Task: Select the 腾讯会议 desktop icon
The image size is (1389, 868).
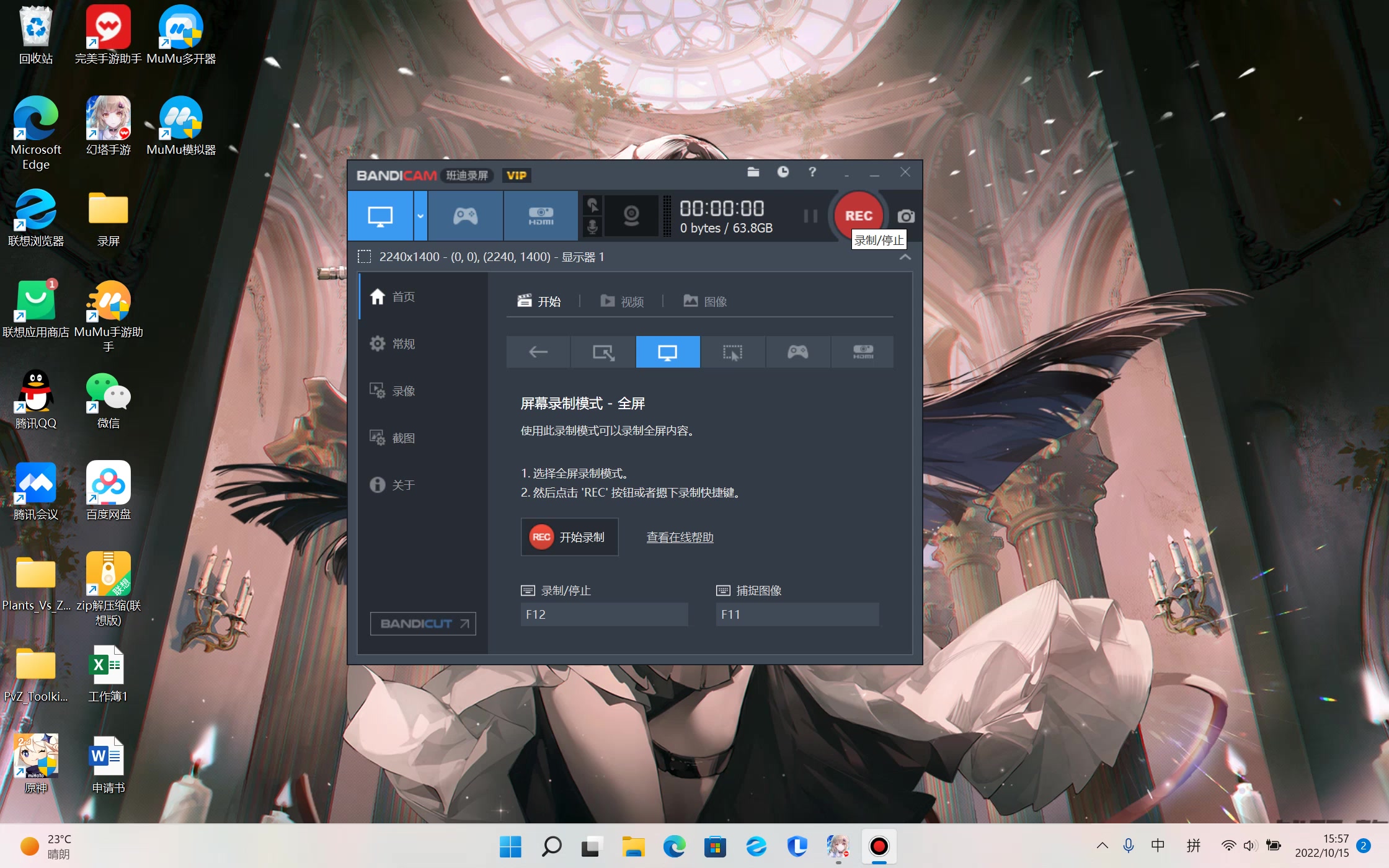Action: tap(36, 491)
